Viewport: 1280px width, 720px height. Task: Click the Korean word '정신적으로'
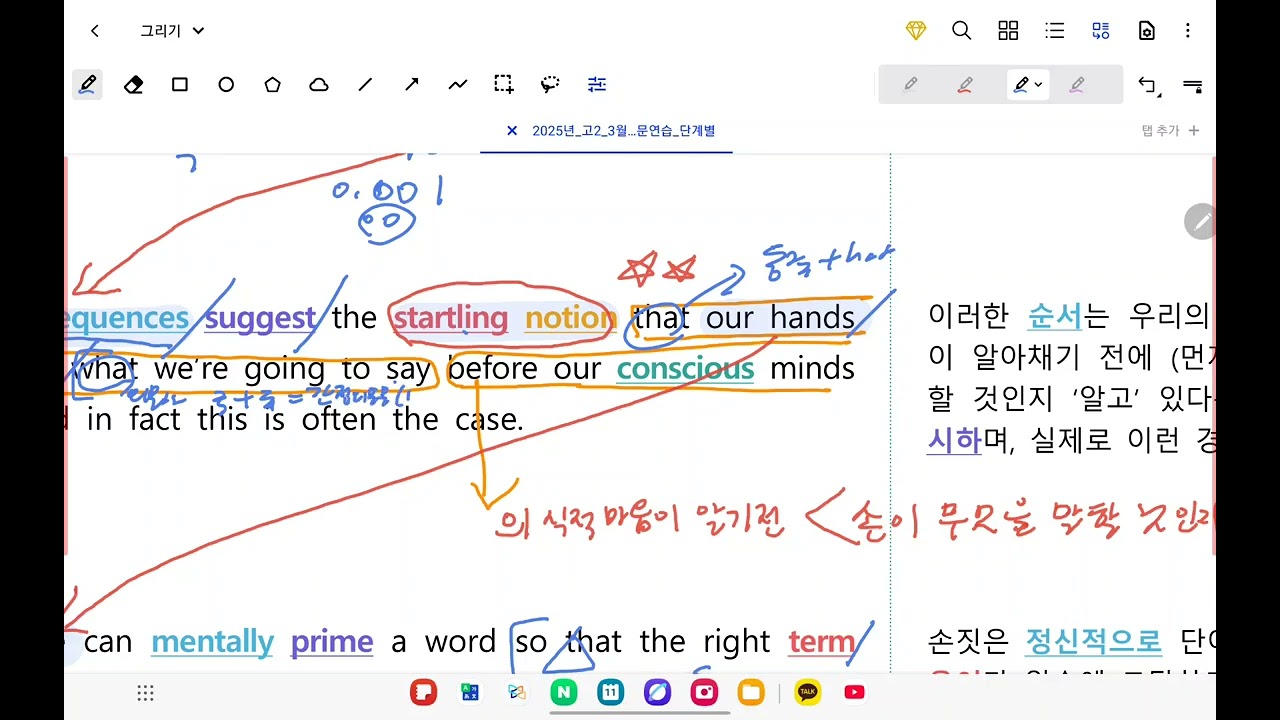pyautogui.click(x=1094, y=640)
